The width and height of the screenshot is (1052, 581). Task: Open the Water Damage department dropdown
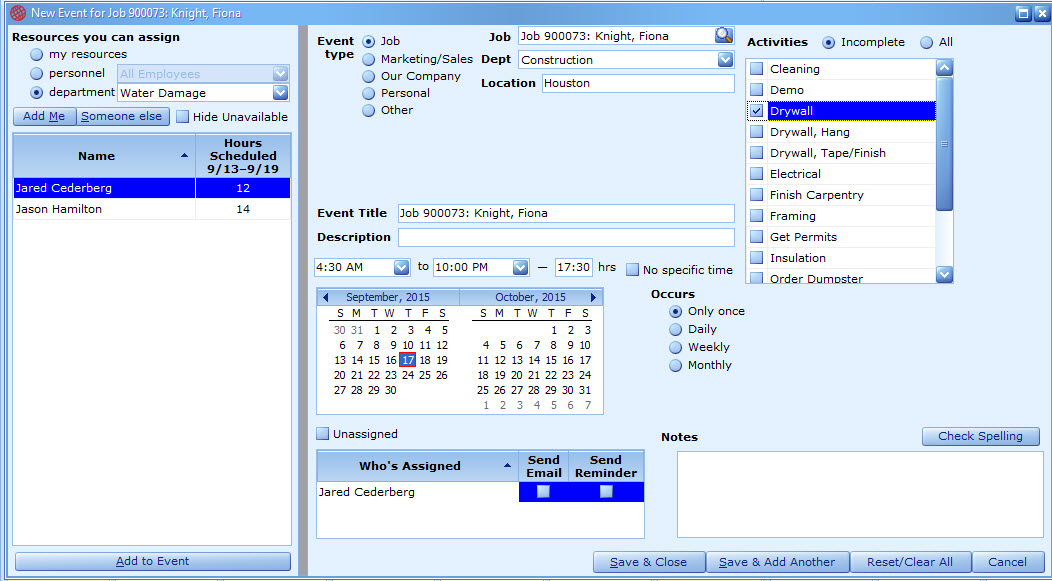[280, 93]
